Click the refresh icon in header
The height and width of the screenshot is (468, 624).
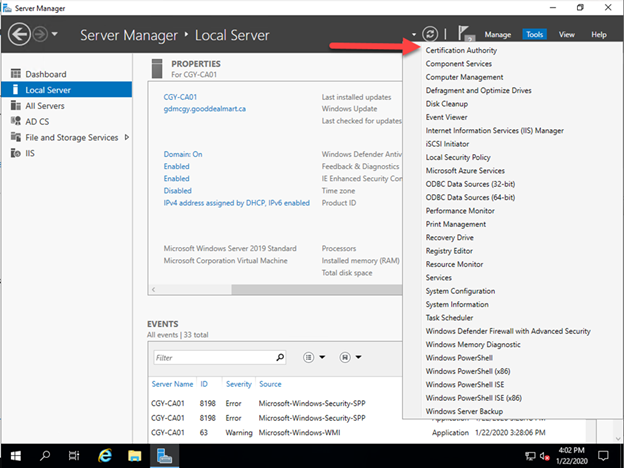430,34
